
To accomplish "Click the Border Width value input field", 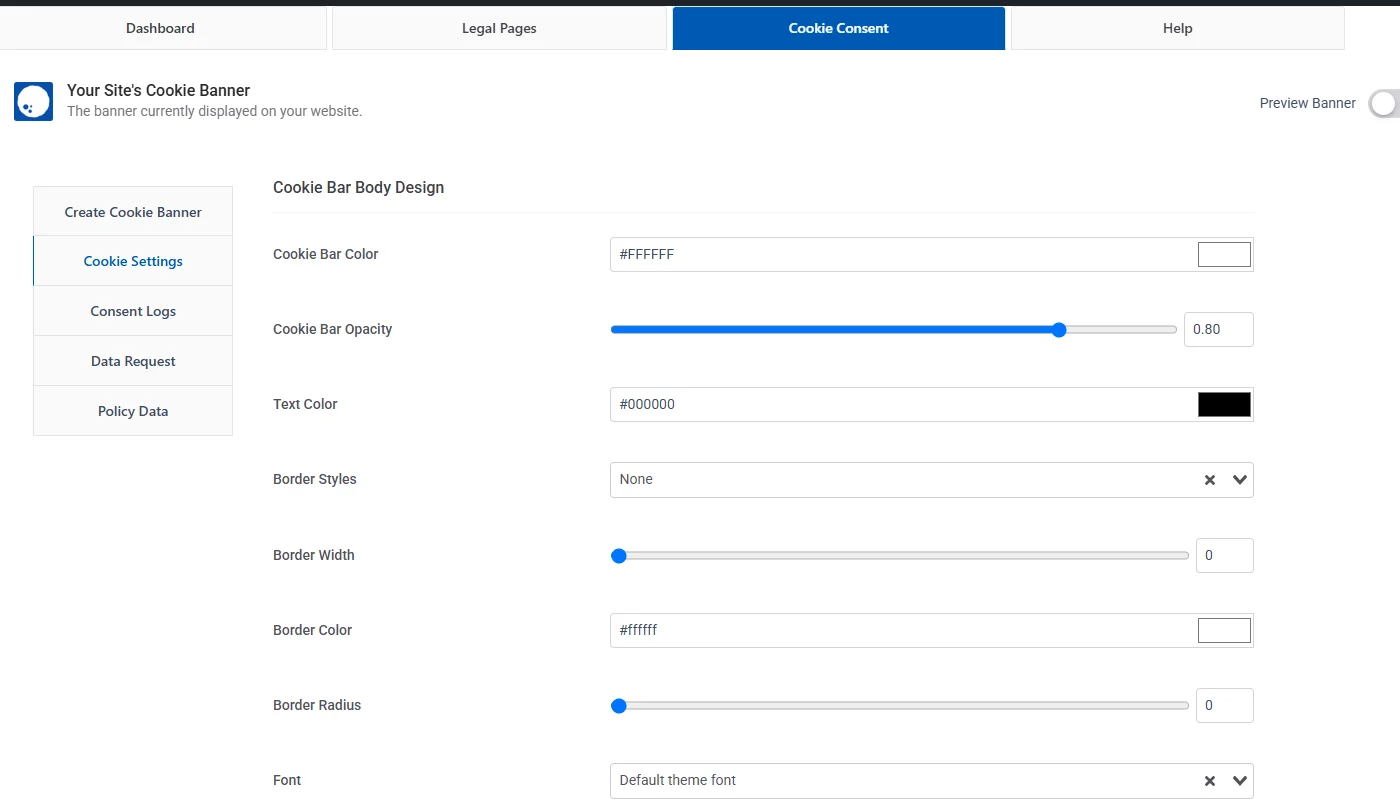I will 1224,556.
